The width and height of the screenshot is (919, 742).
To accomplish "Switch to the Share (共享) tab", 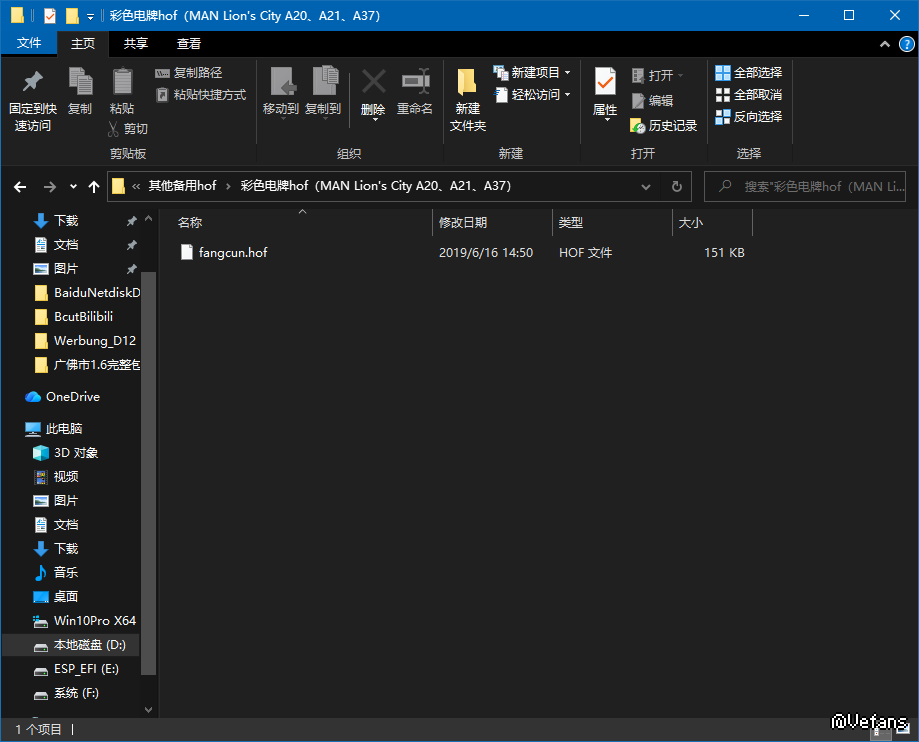I will coord(136,44).
